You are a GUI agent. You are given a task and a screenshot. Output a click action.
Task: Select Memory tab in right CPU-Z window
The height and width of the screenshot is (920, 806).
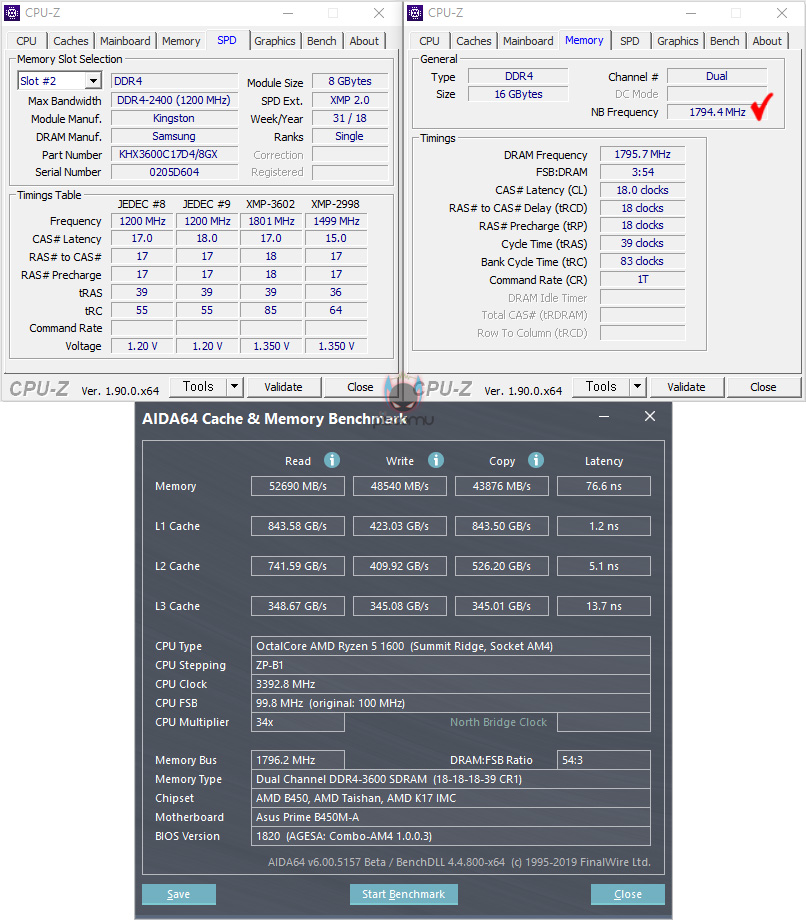pyautogui.click(x=584, y=40)
